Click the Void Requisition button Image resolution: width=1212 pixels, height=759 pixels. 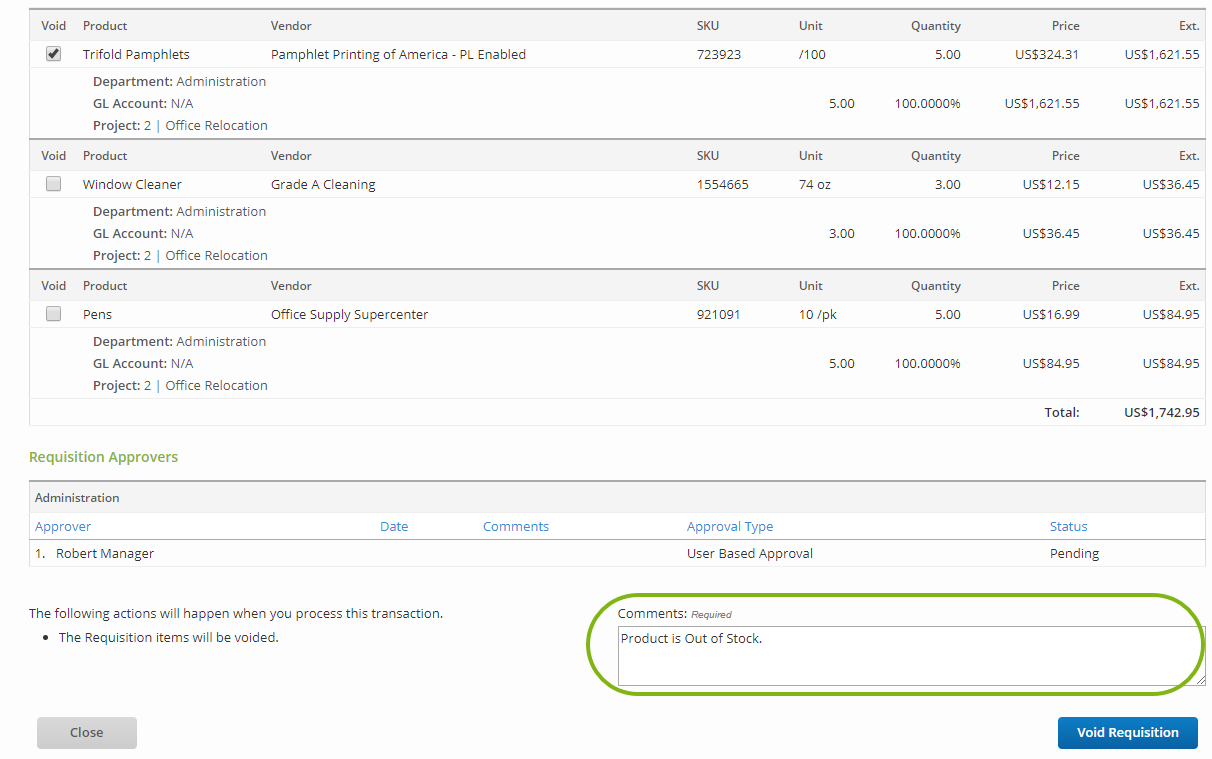pos(1127,732)
